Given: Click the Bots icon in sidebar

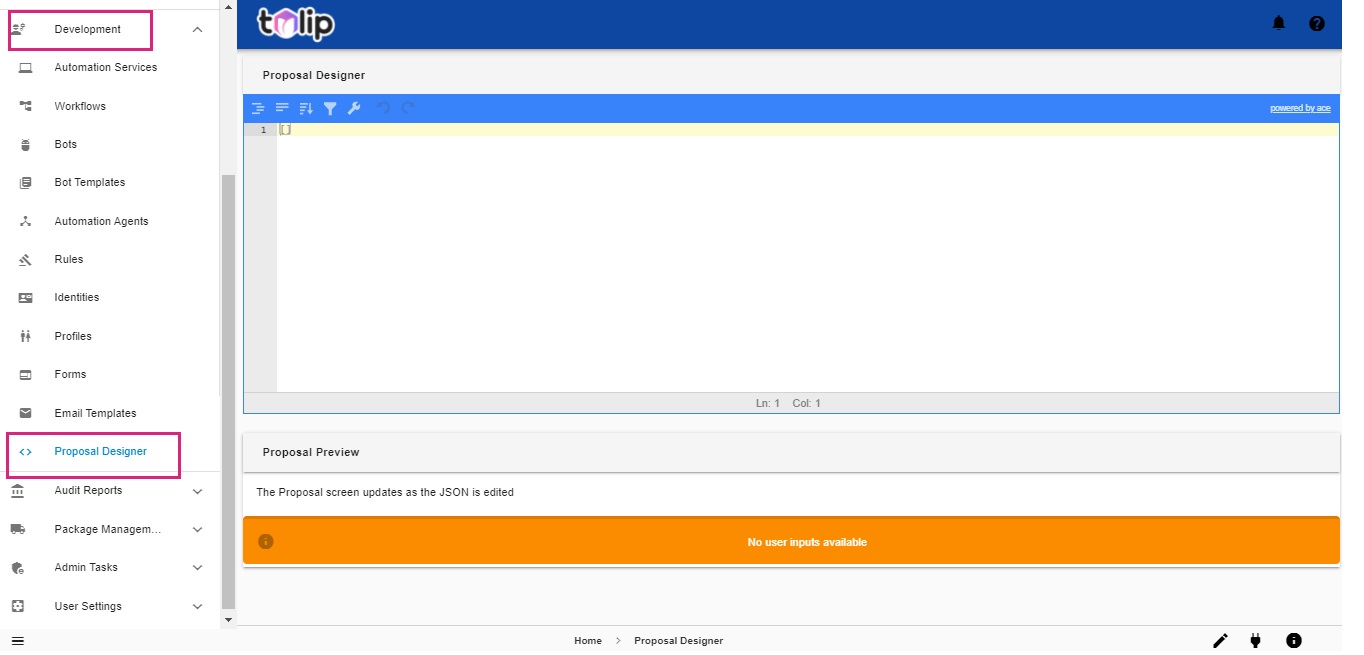Looking at the screenshot, I should click(26, 145).
